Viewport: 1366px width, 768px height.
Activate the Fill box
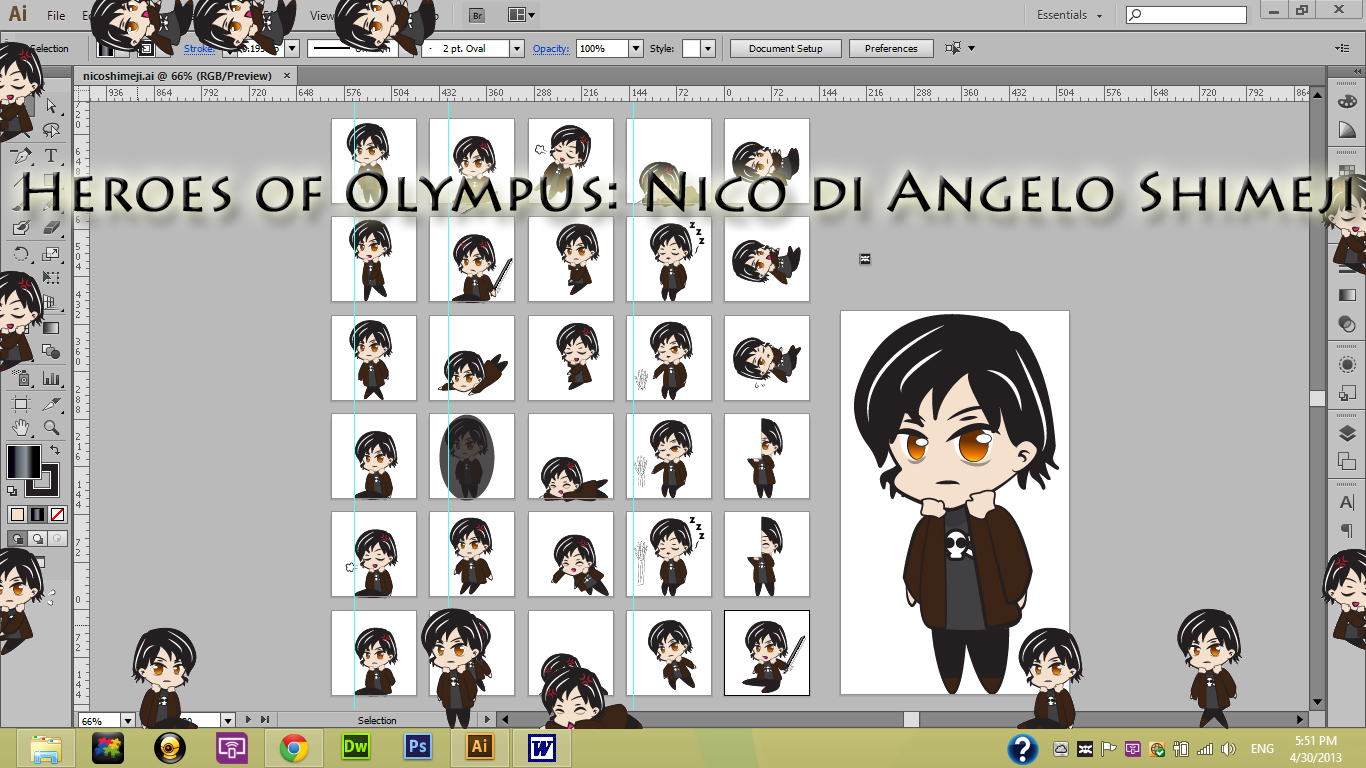23,461
